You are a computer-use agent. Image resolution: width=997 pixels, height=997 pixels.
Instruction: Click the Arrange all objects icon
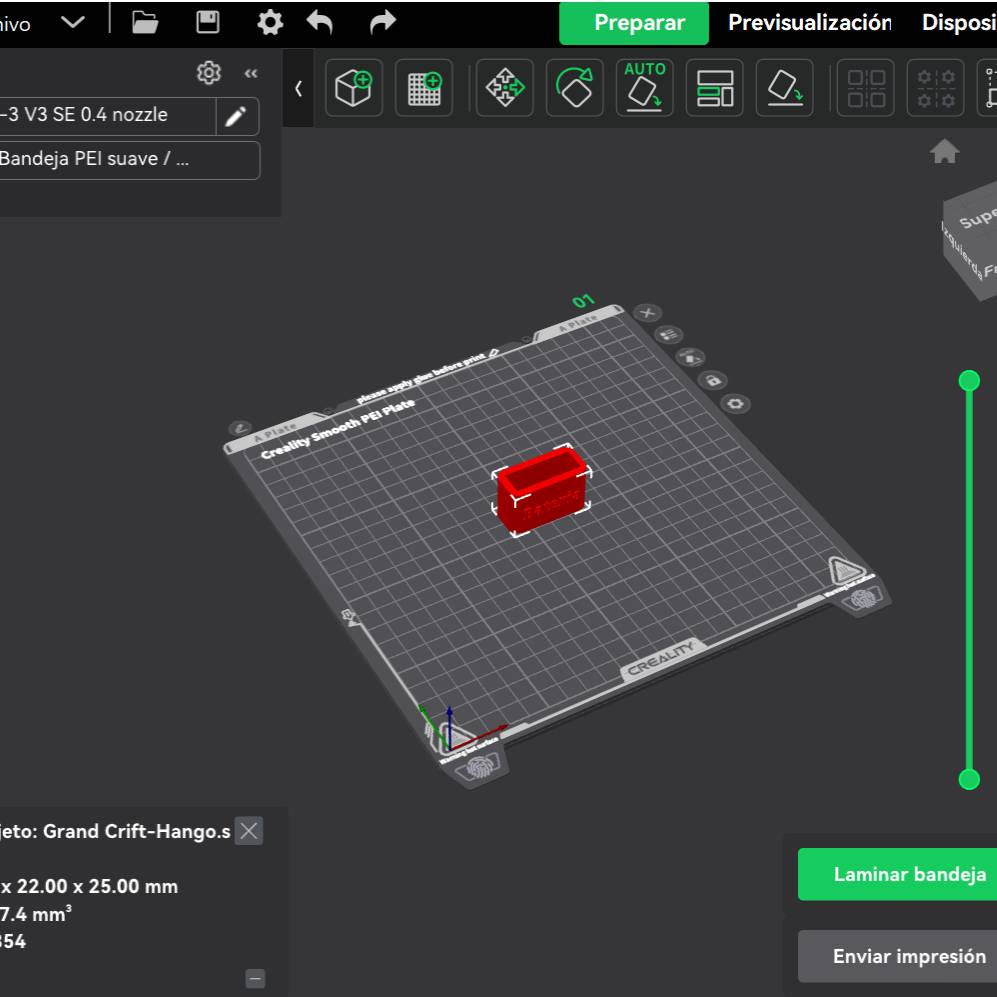tap(715, 88)
